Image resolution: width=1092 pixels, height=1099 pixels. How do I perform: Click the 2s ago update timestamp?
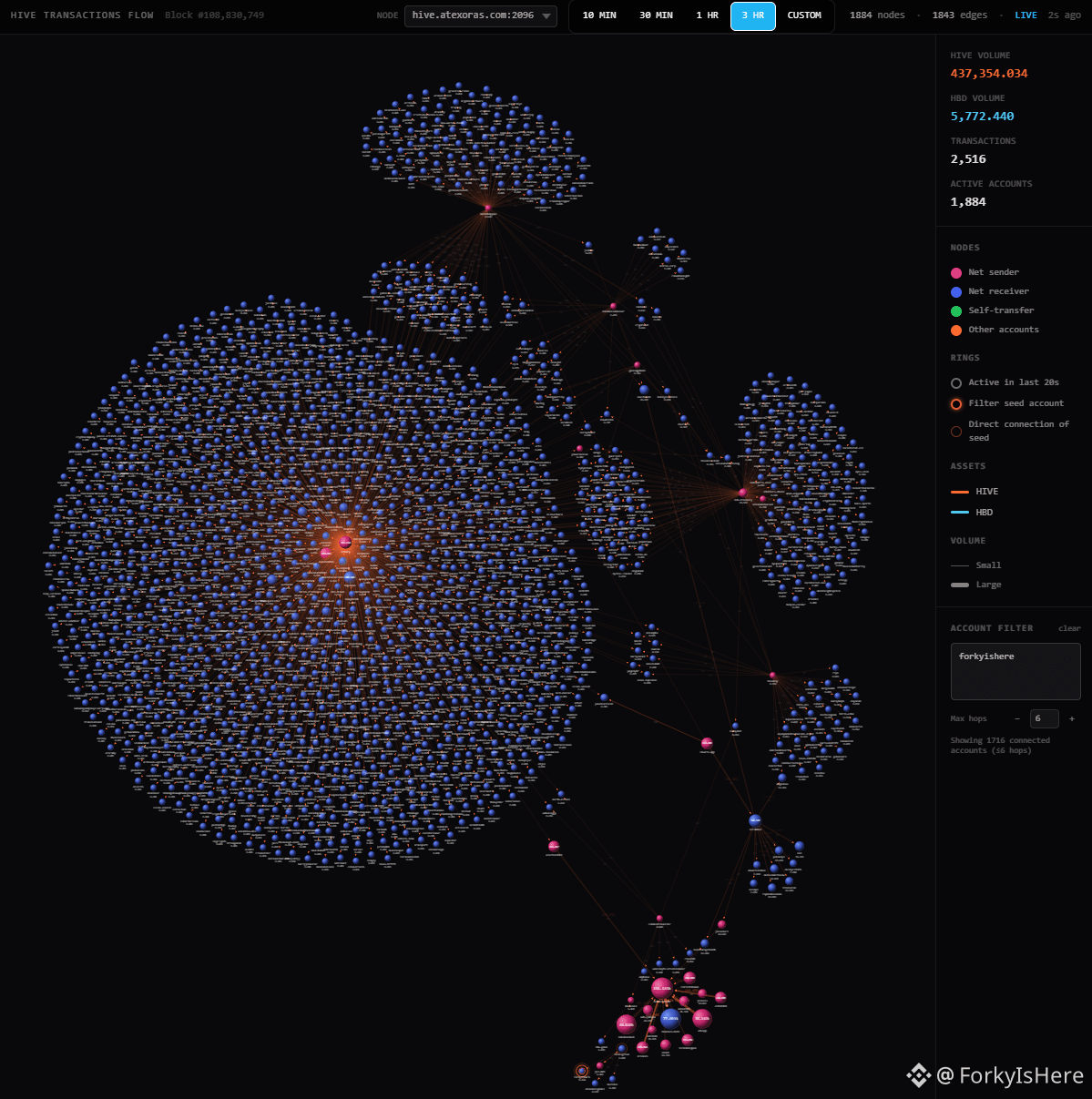click(x=1065, y=15)
